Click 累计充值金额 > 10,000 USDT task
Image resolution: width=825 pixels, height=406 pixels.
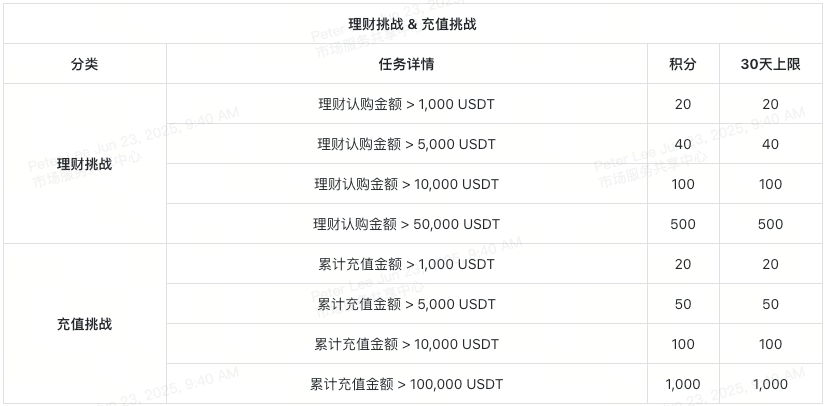(406, 344)
